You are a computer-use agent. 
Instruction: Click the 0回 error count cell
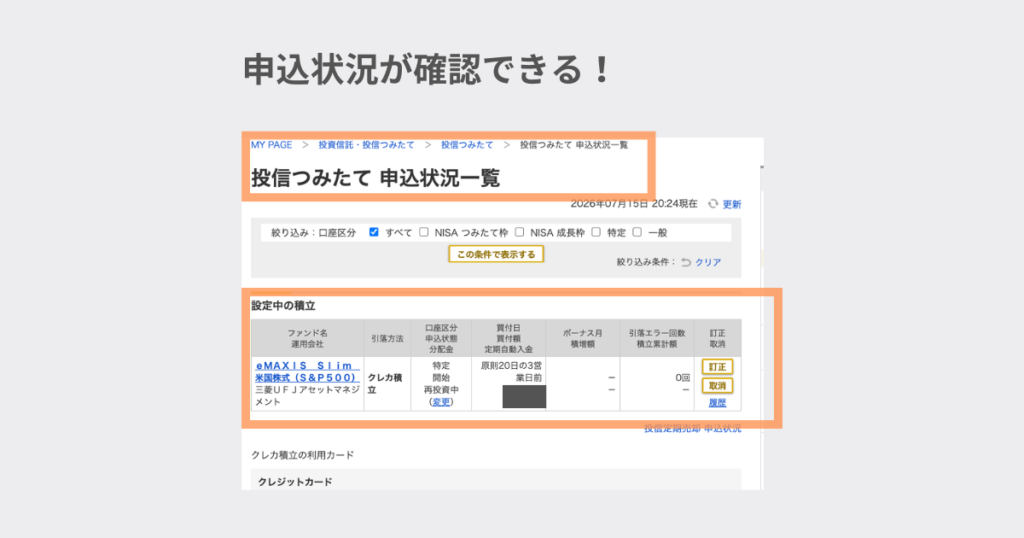682,377
